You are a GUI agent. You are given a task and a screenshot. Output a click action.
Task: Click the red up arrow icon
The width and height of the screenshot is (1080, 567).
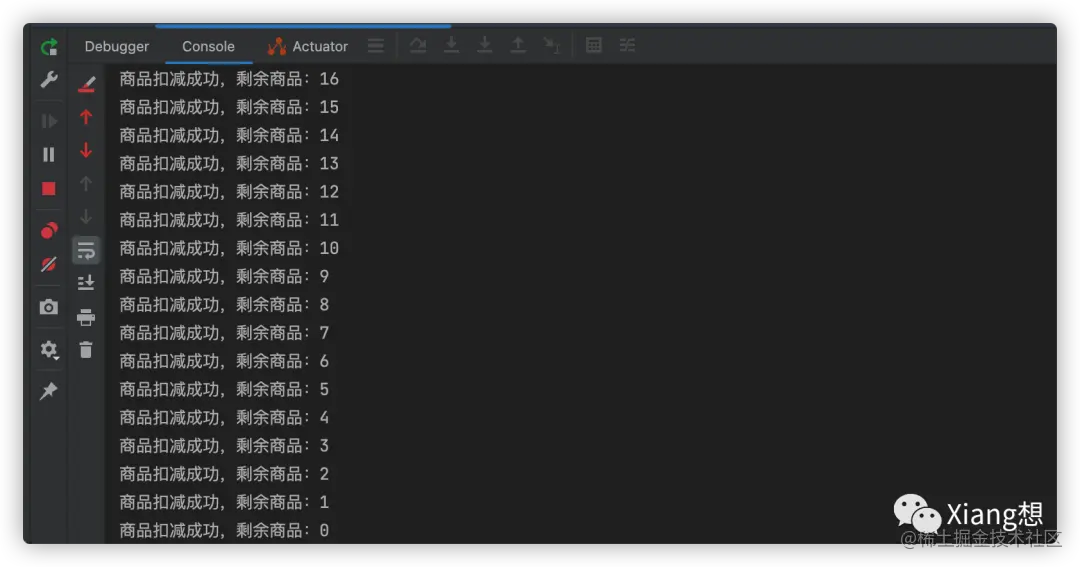point(86,117)
